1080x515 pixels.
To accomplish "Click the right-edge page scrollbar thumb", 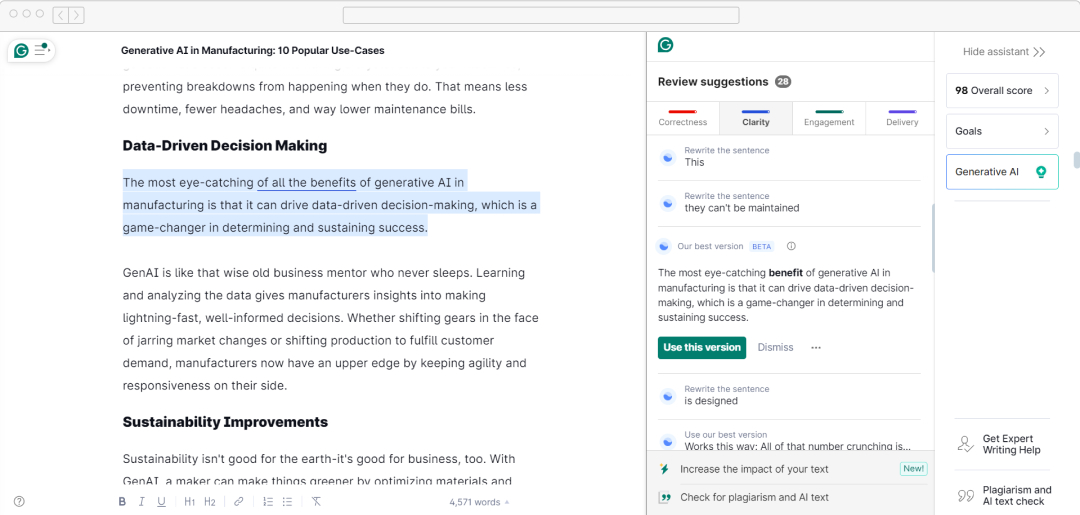I will (x=1077, y=160).
